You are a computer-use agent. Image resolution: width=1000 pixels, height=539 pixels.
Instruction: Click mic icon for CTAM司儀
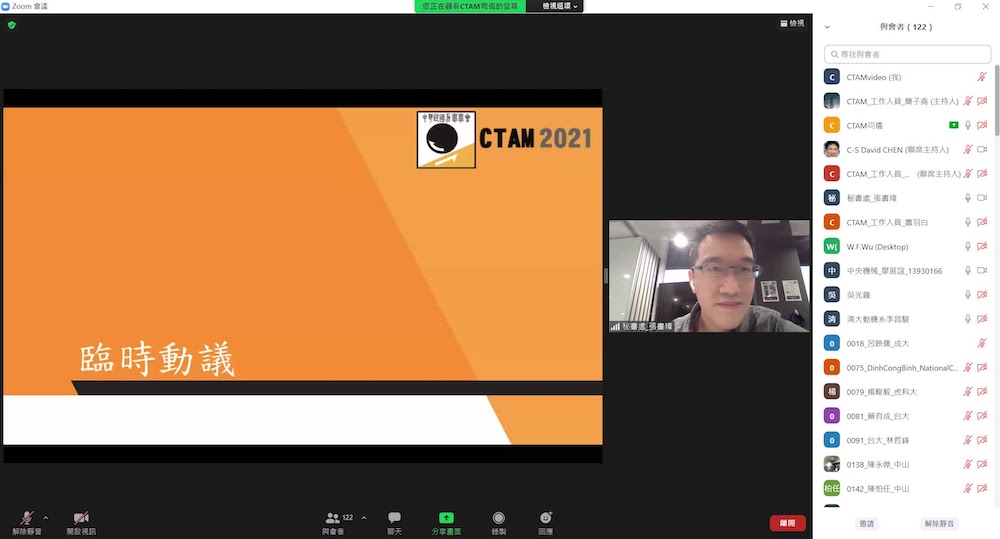(967, 126)
